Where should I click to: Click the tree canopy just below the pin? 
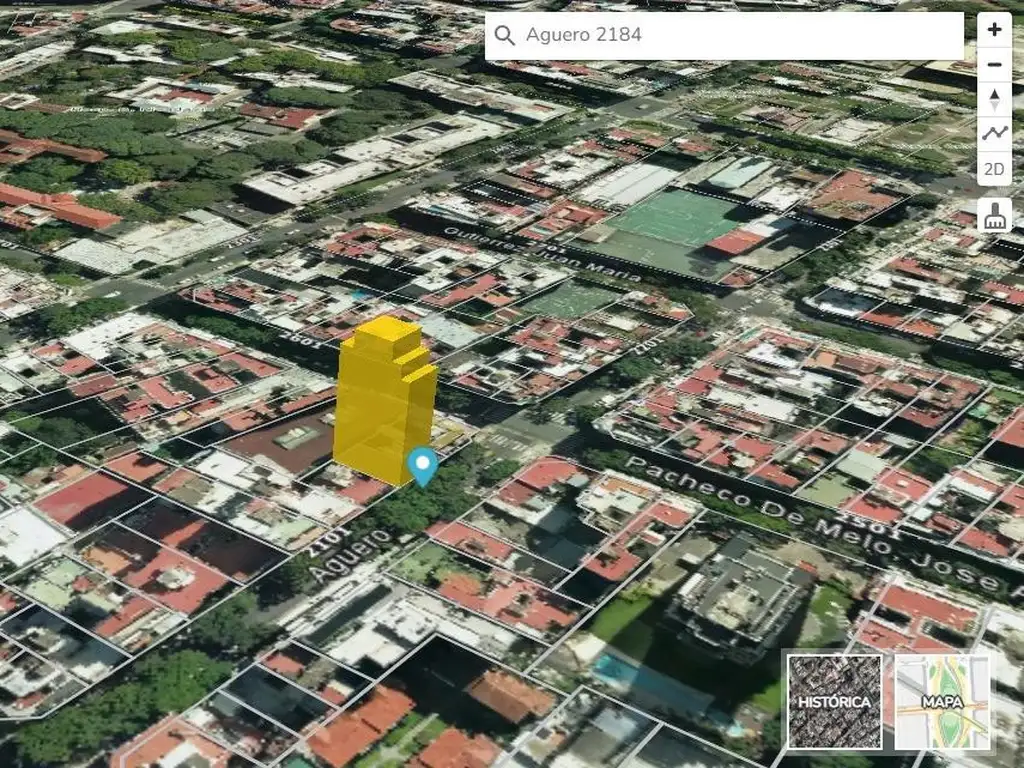pos(420,505)
